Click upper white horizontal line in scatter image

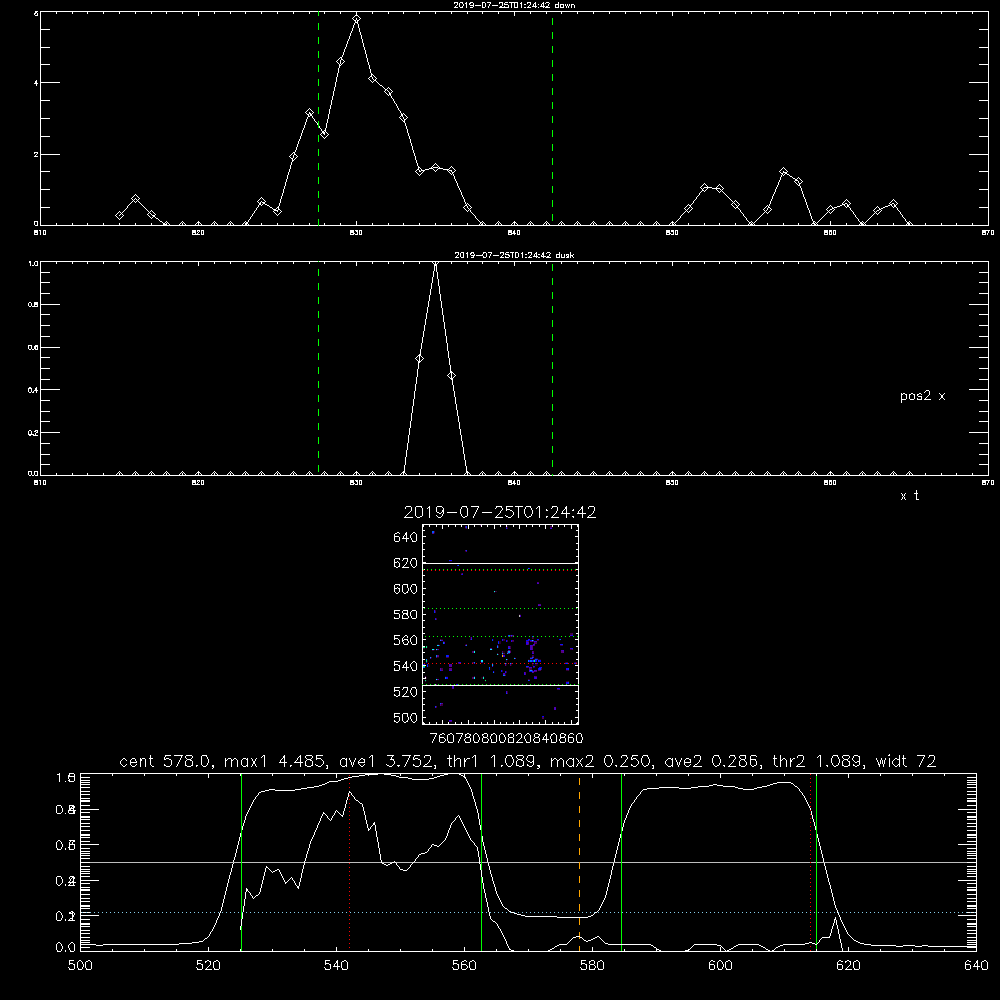500,563
